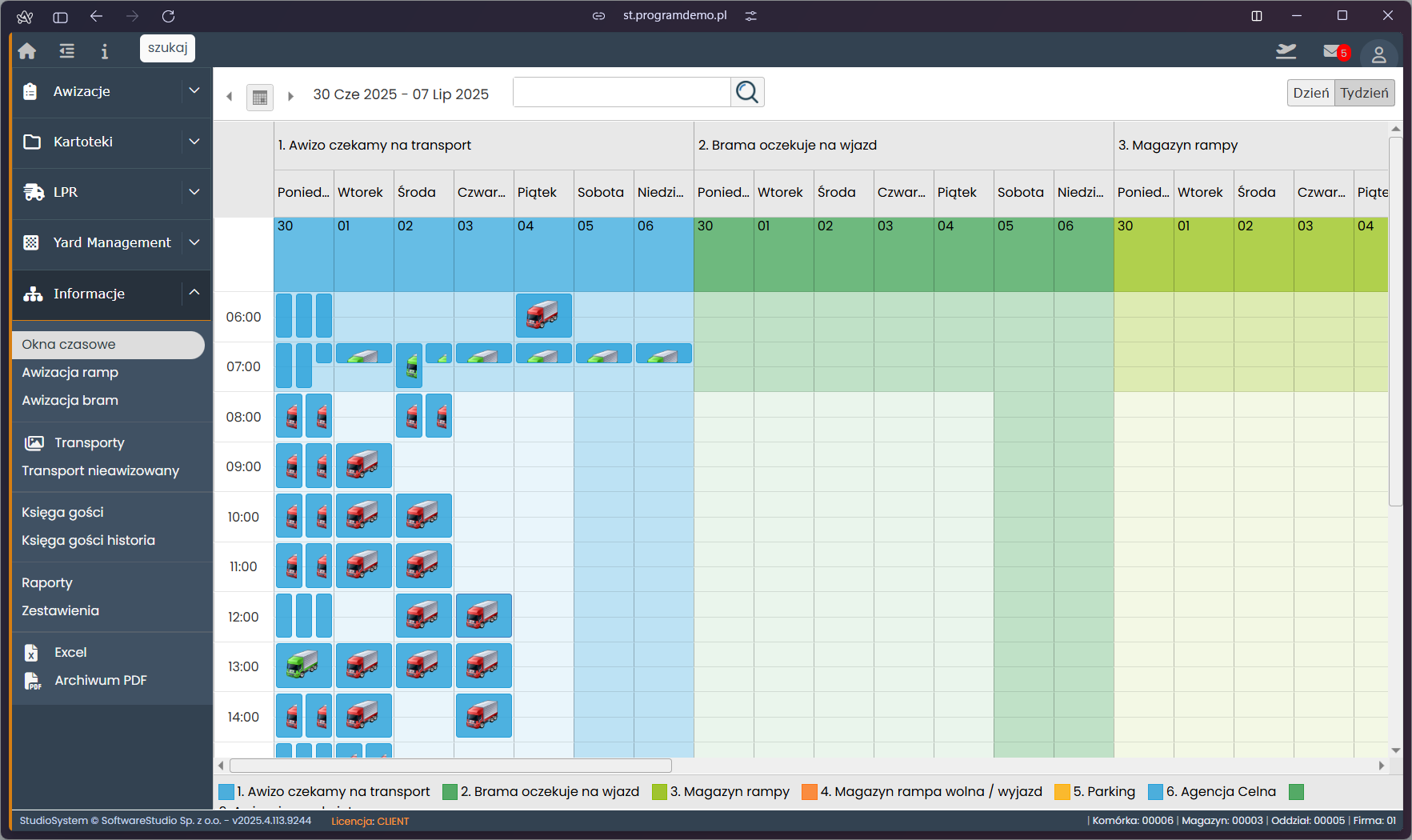The height and width of the screenshot is (840, 1412).
Task: Open Księga gości menu item
Action: (62, 512)
